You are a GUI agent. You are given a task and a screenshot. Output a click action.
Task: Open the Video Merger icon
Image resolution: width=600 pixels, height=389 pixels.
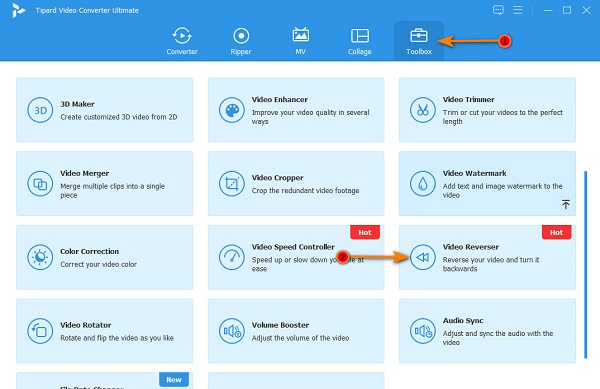(40, 184)
